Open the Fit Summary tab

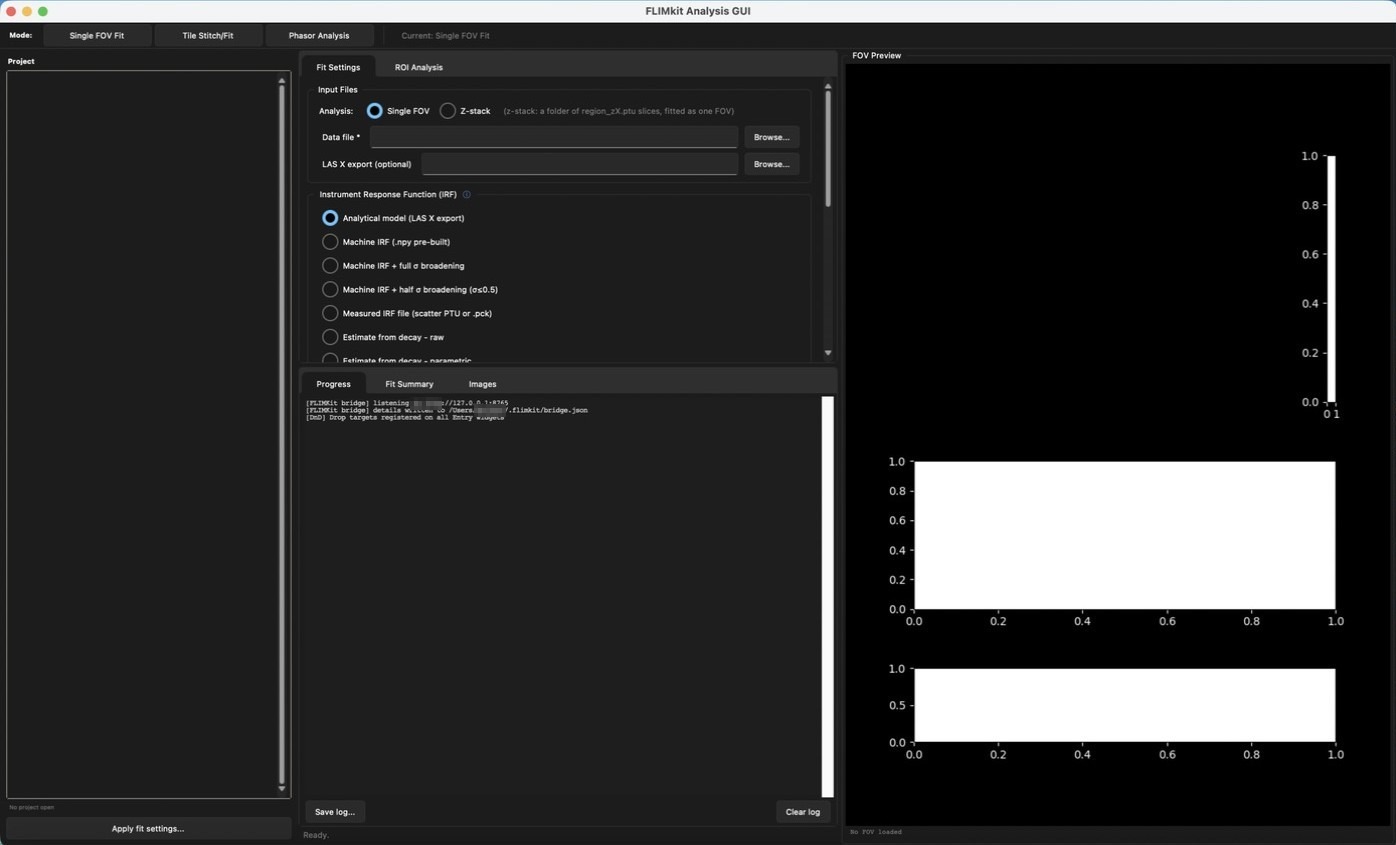(409, 384)
